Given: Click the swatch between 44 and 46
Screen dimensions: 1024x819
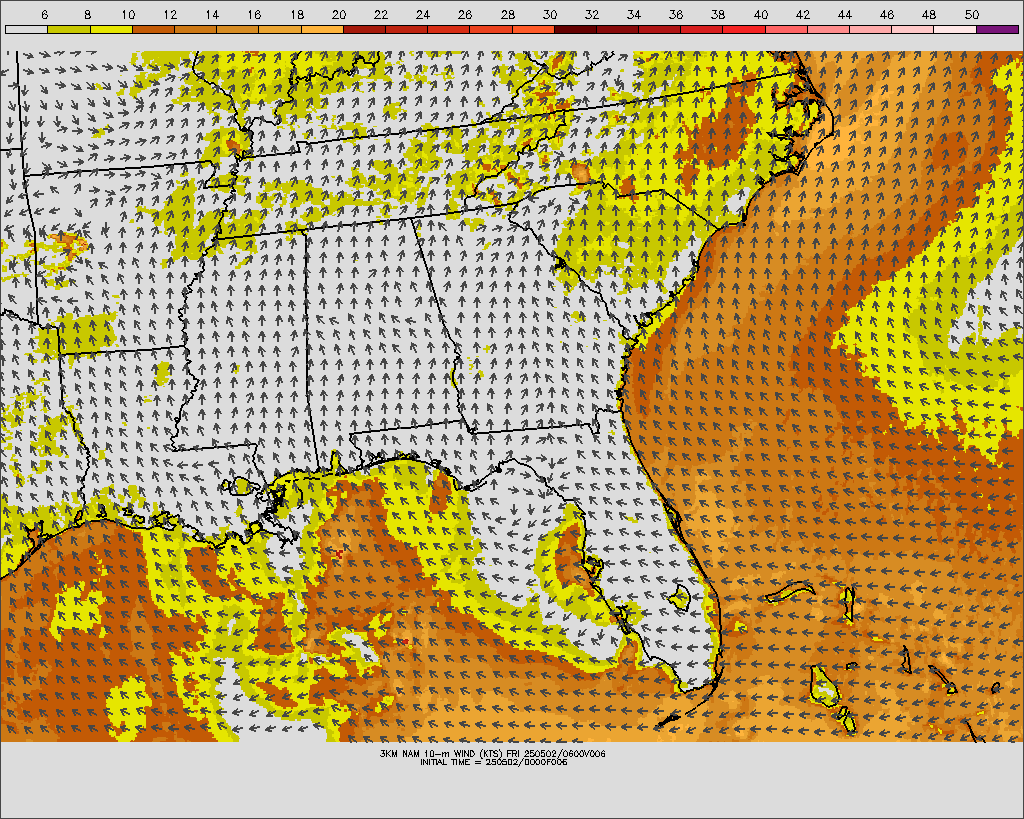Looking at the screenshot, I should coord(871,29).
